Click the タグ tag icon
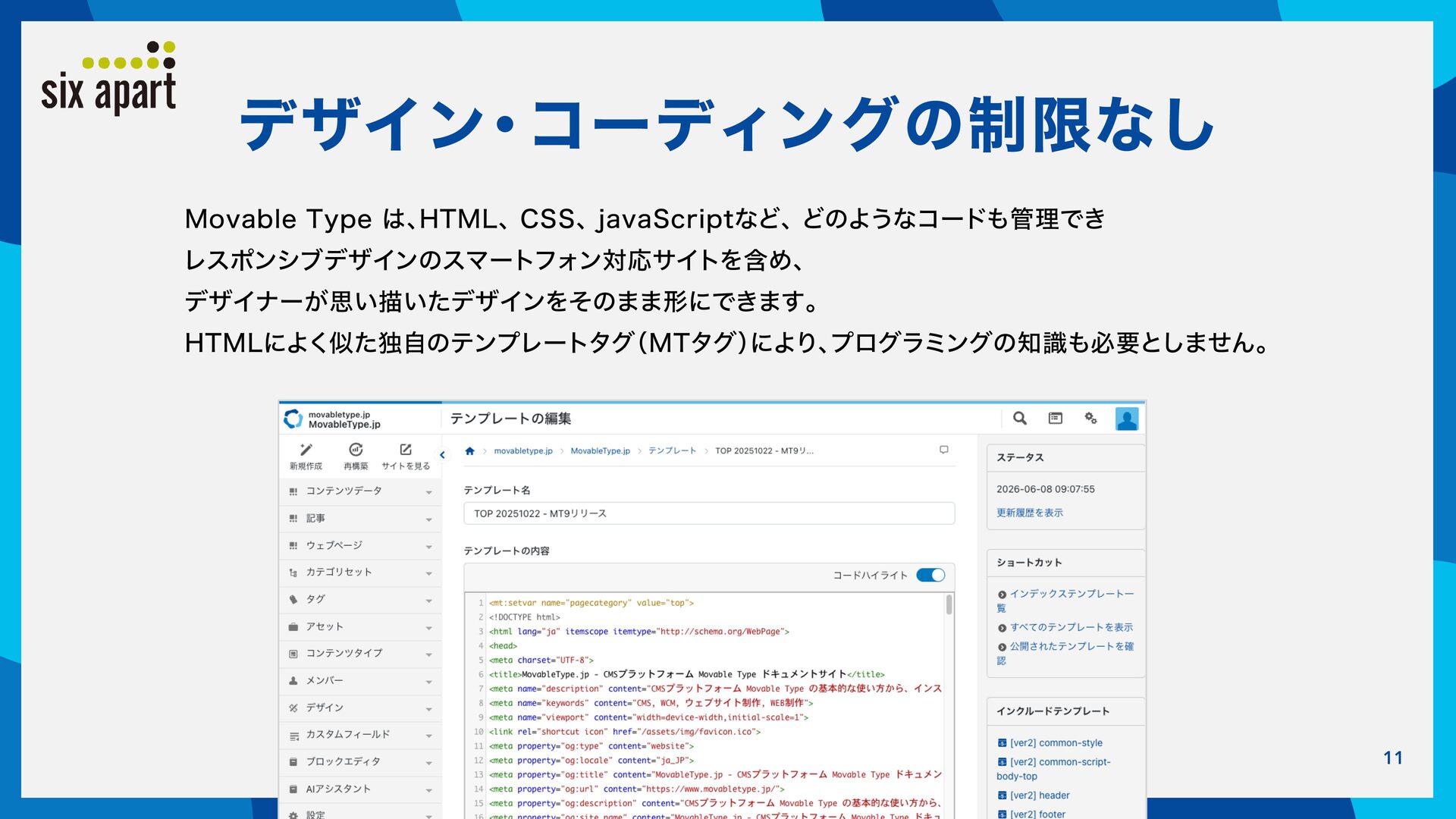The image size is (1456, 819). coord(293,600)
